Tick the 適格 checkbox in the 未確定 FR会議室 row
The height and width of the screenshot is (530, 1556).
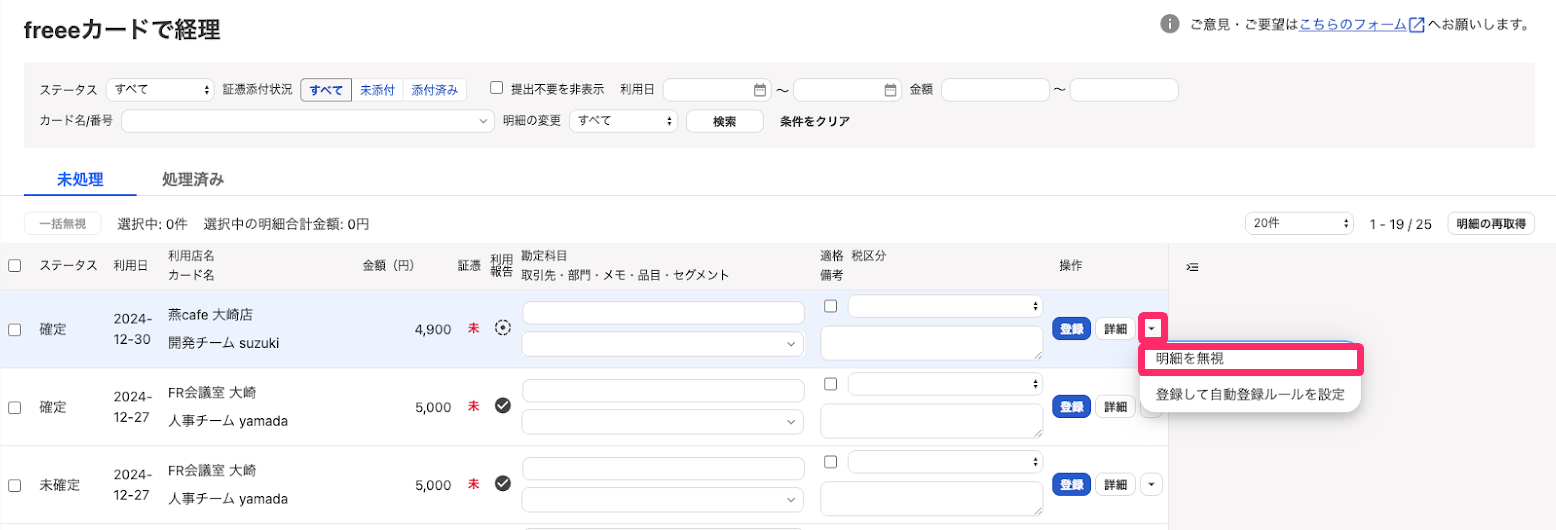[x=830, y=462]
